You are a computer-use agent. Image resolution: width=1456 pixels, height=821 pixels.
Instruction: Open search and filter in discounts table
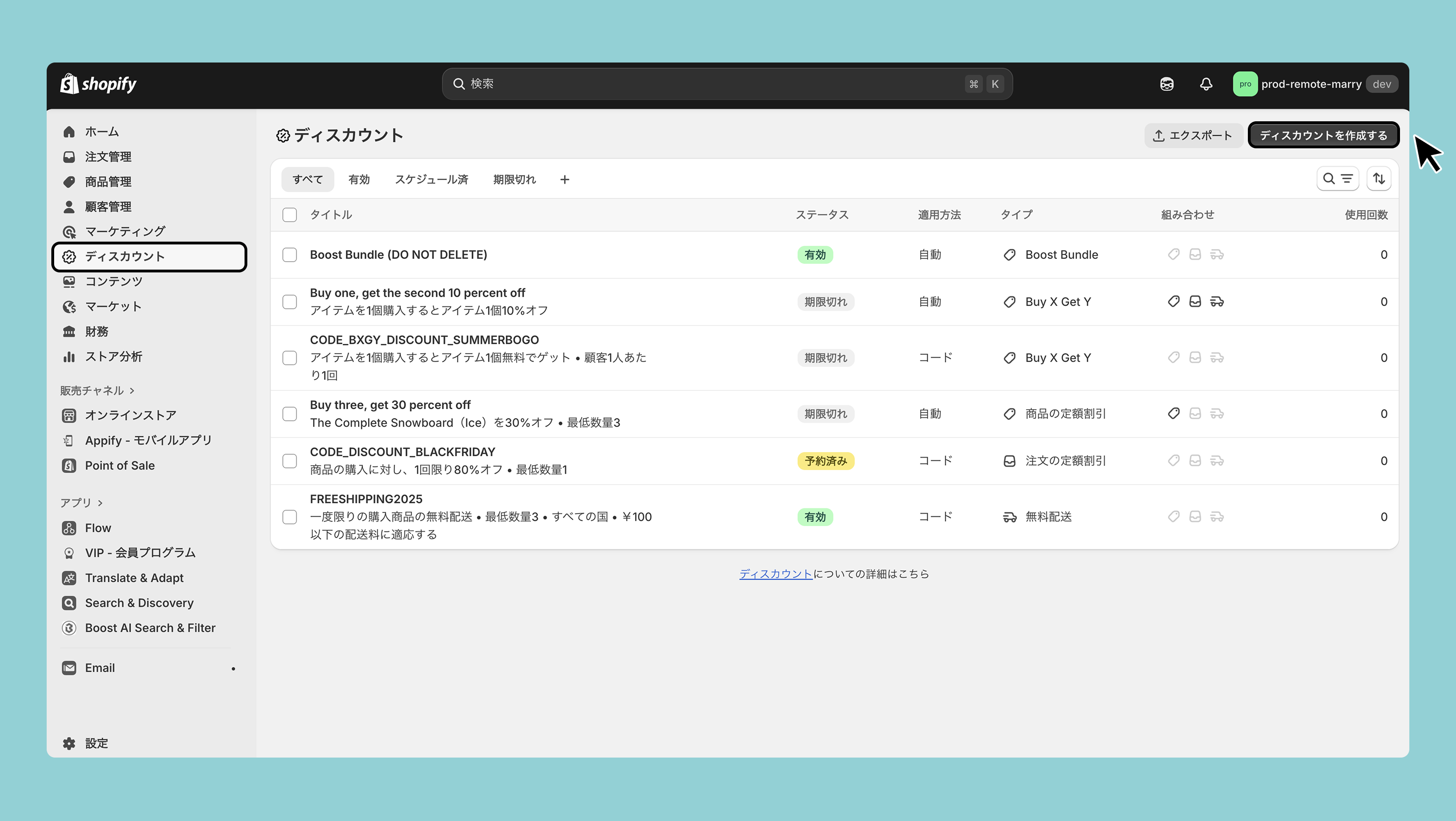[x=1337, y=179]
